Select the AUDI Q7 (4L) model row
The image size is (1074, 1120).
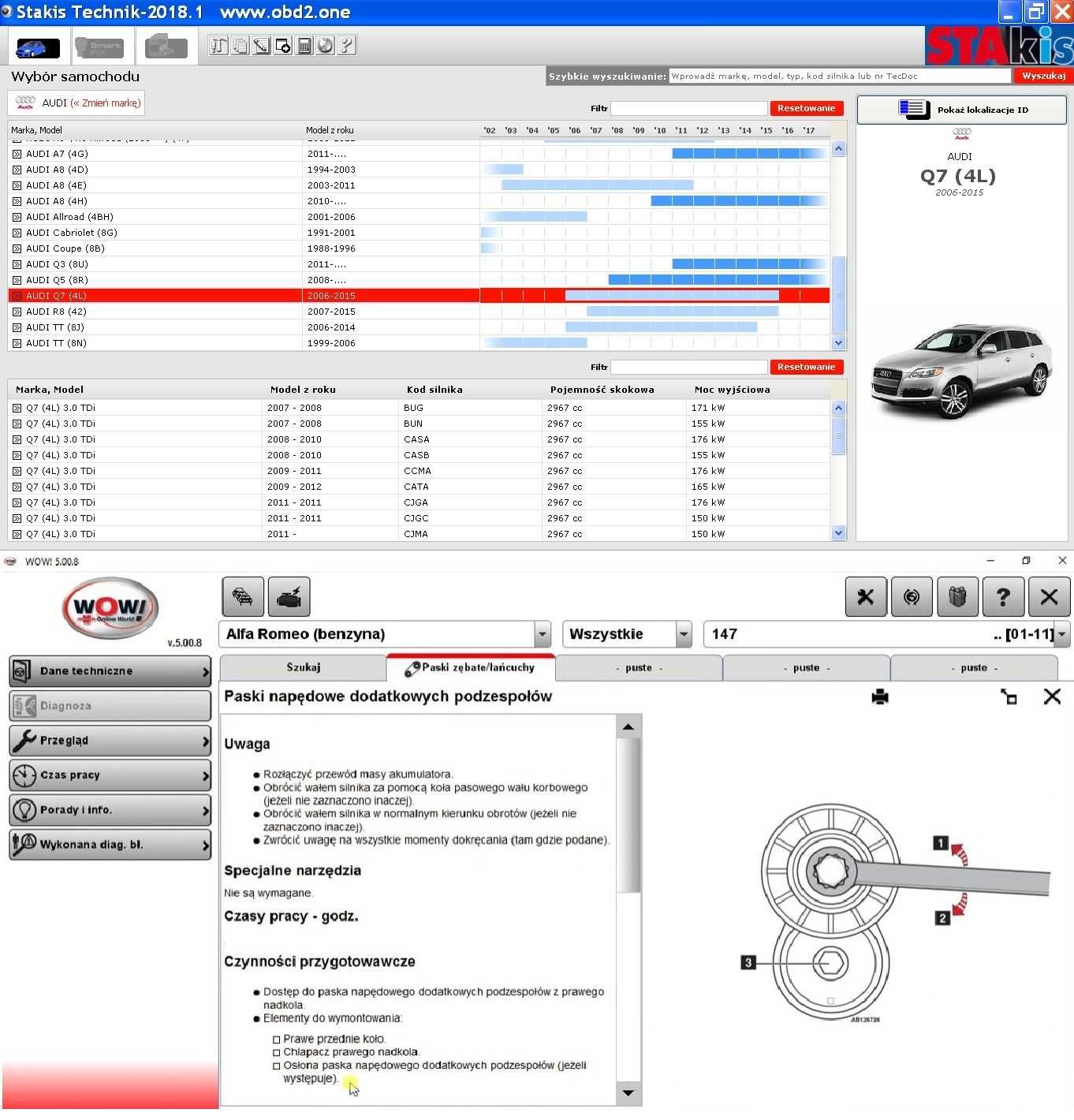418,296
